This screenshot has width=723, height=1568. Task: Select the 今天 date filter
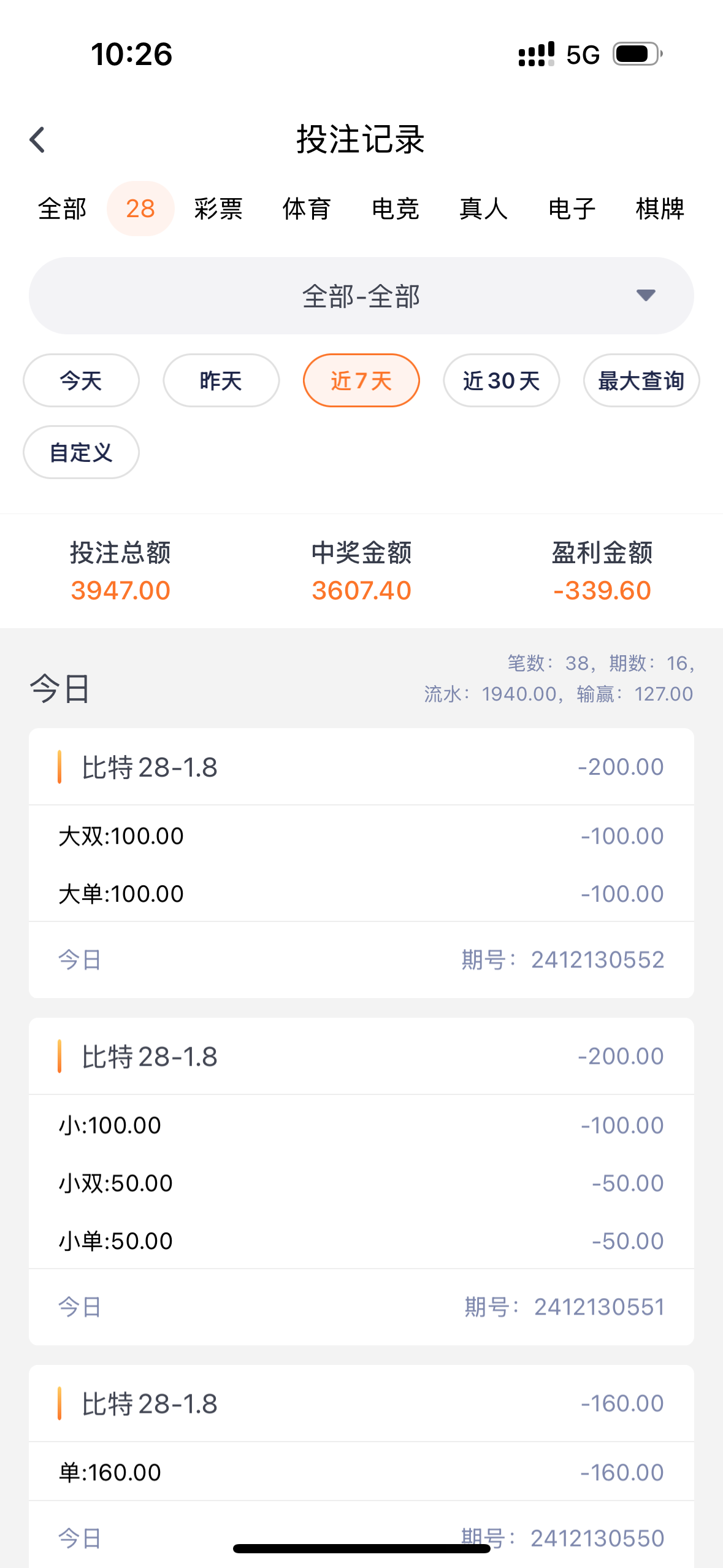click(81, 380)
